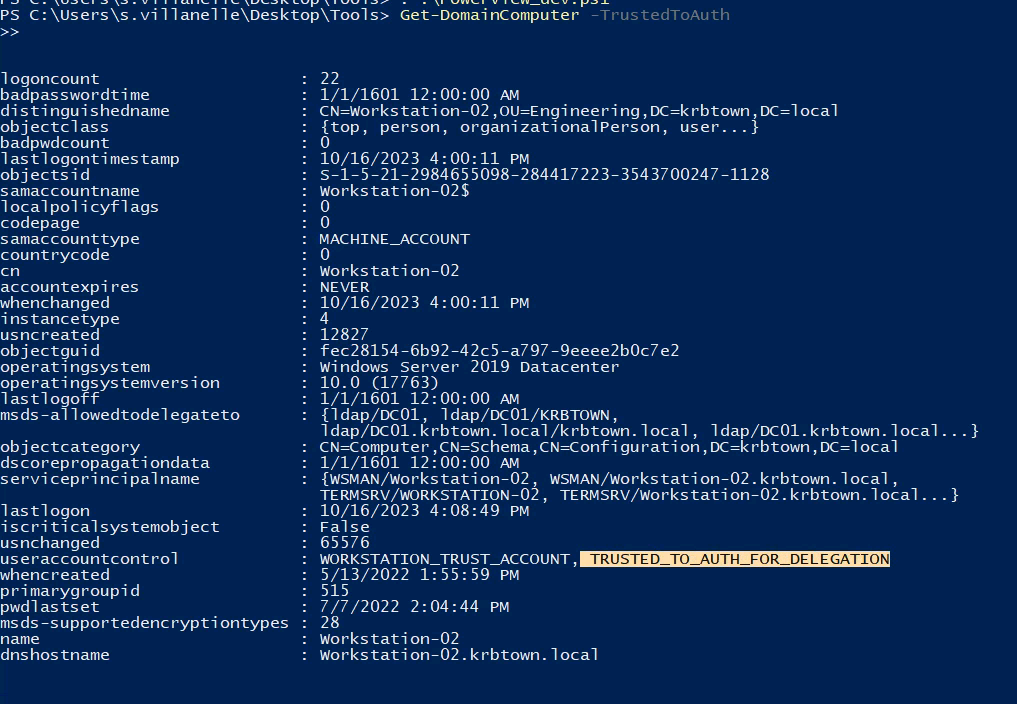This screenshot has height=704, width=1017.
Task: Click the highlighted TRUSTED_TO_AUTH_FOR_DELEGATION text
Action: click(735, 559)
